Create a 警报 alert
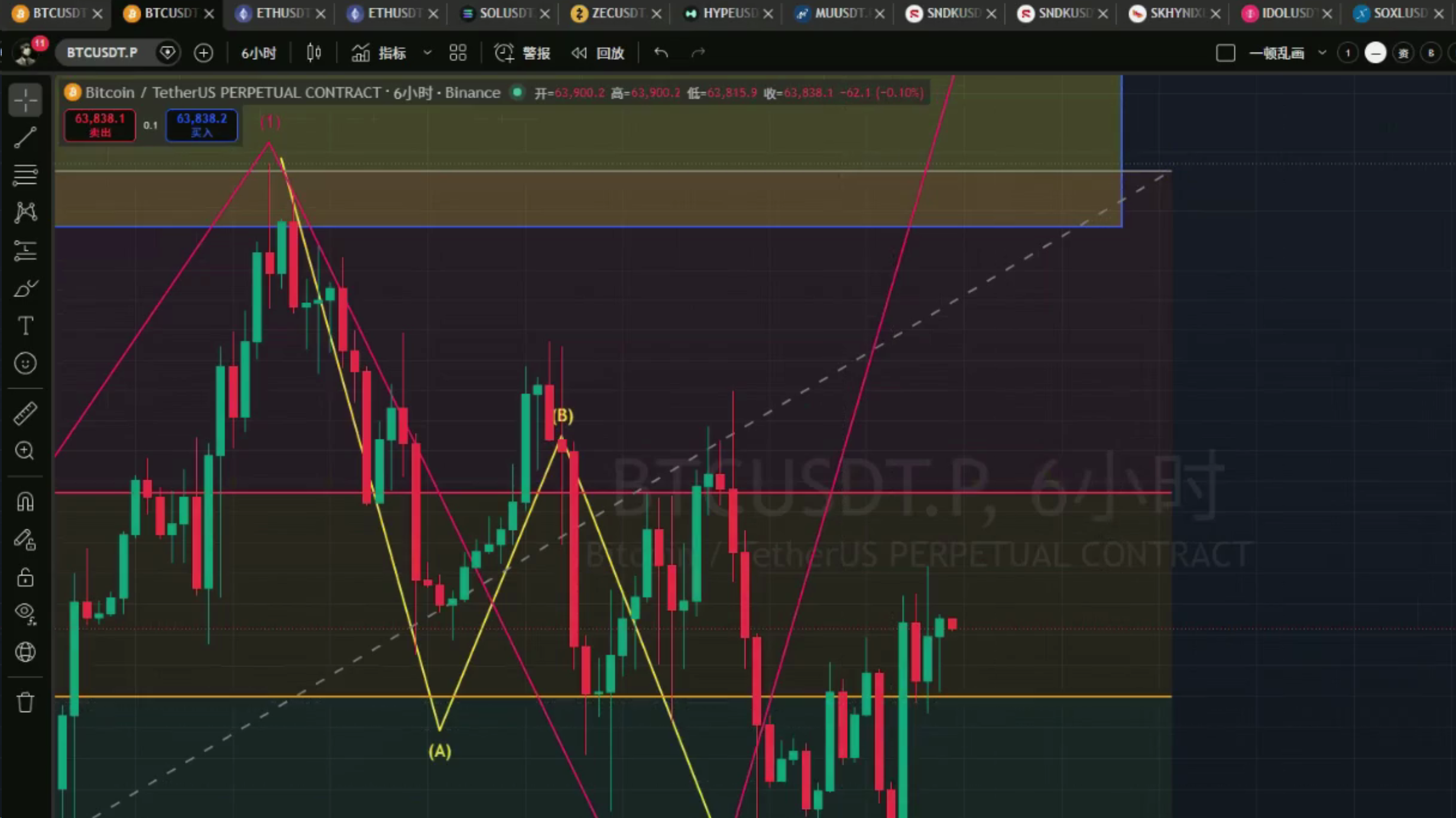Viewport: 1456px width, 818px height. (523, 53)
